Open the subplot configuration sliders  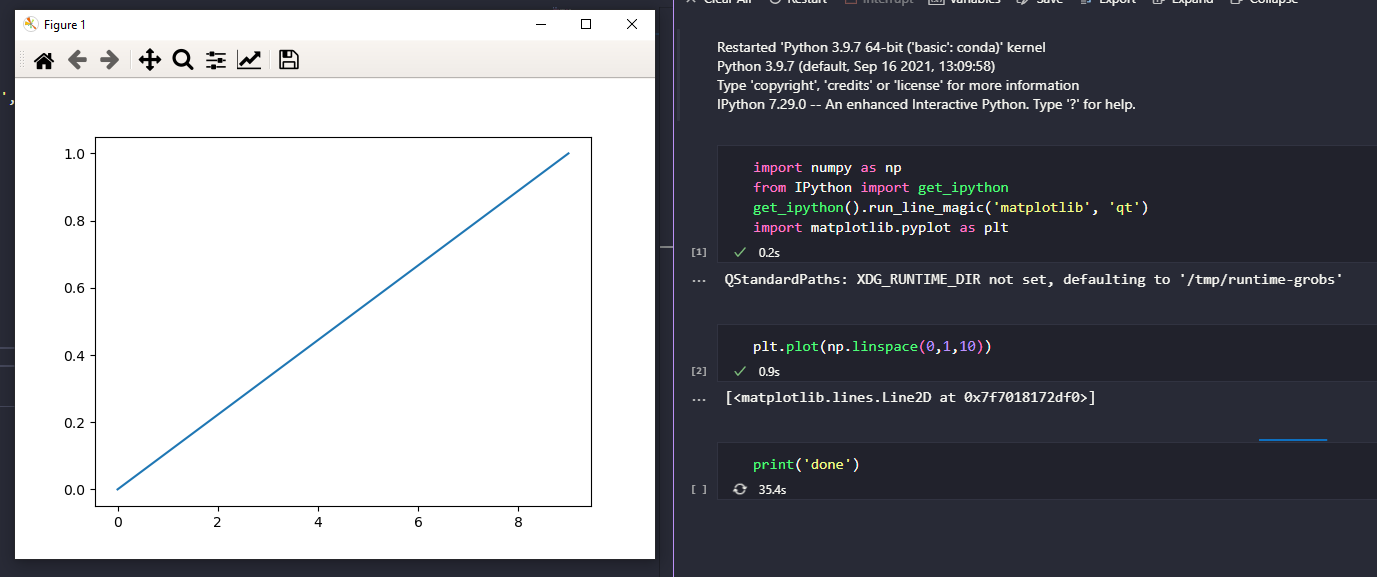(215, 60)
